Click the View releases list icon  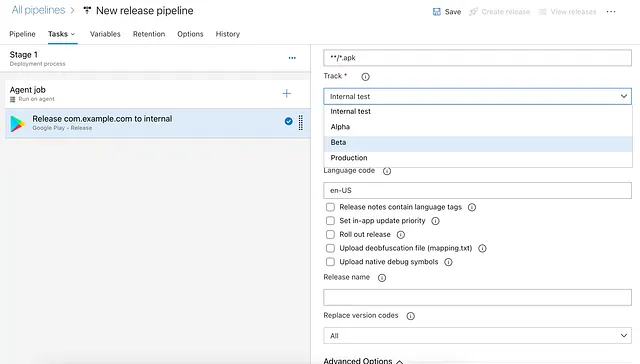coord(542,12)
